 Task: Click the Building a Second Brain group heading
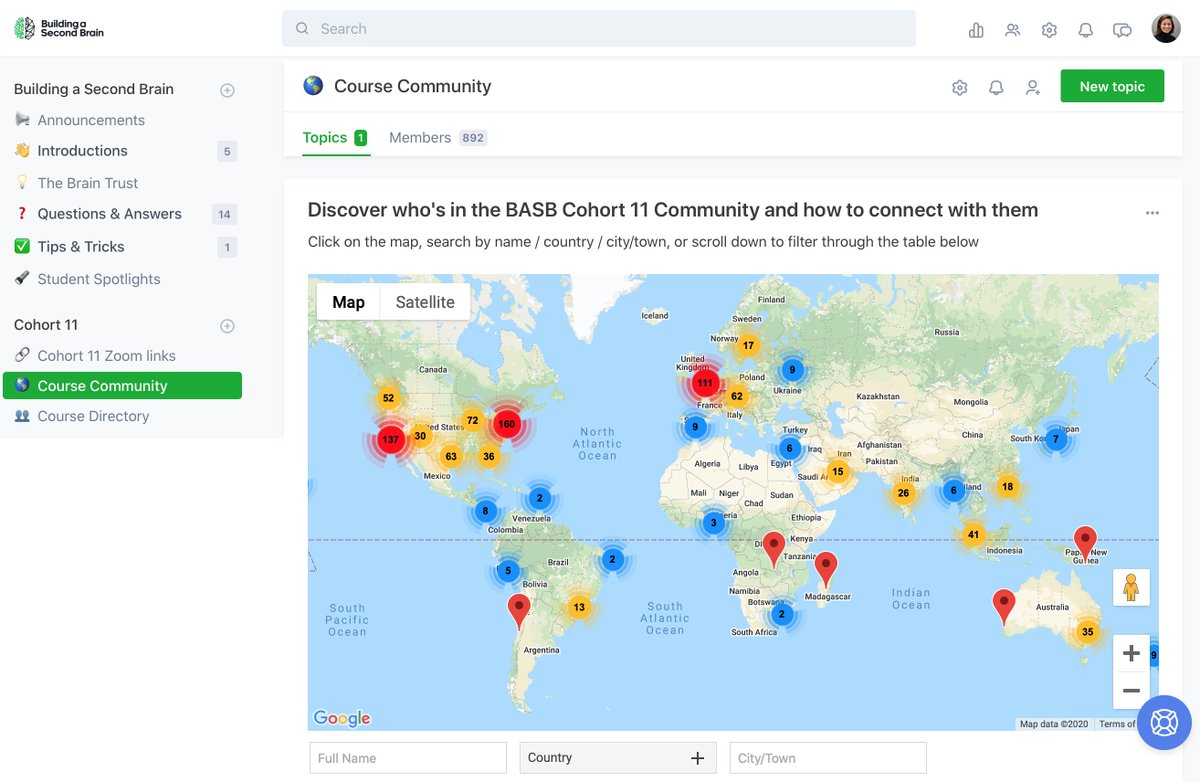pos(94,89)
